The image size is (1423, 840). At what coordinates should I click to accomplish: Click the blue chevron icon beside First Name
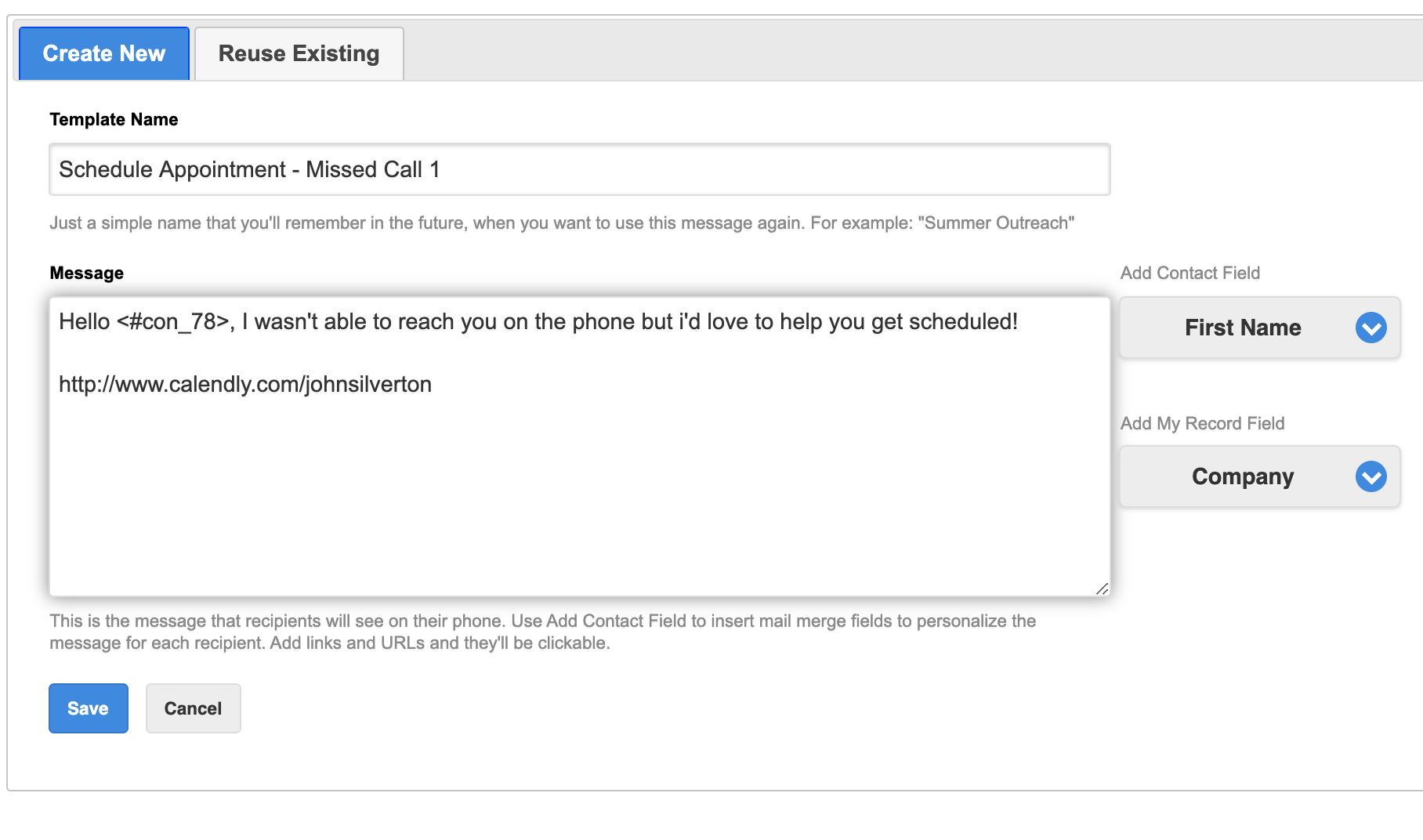(1370, 328)
